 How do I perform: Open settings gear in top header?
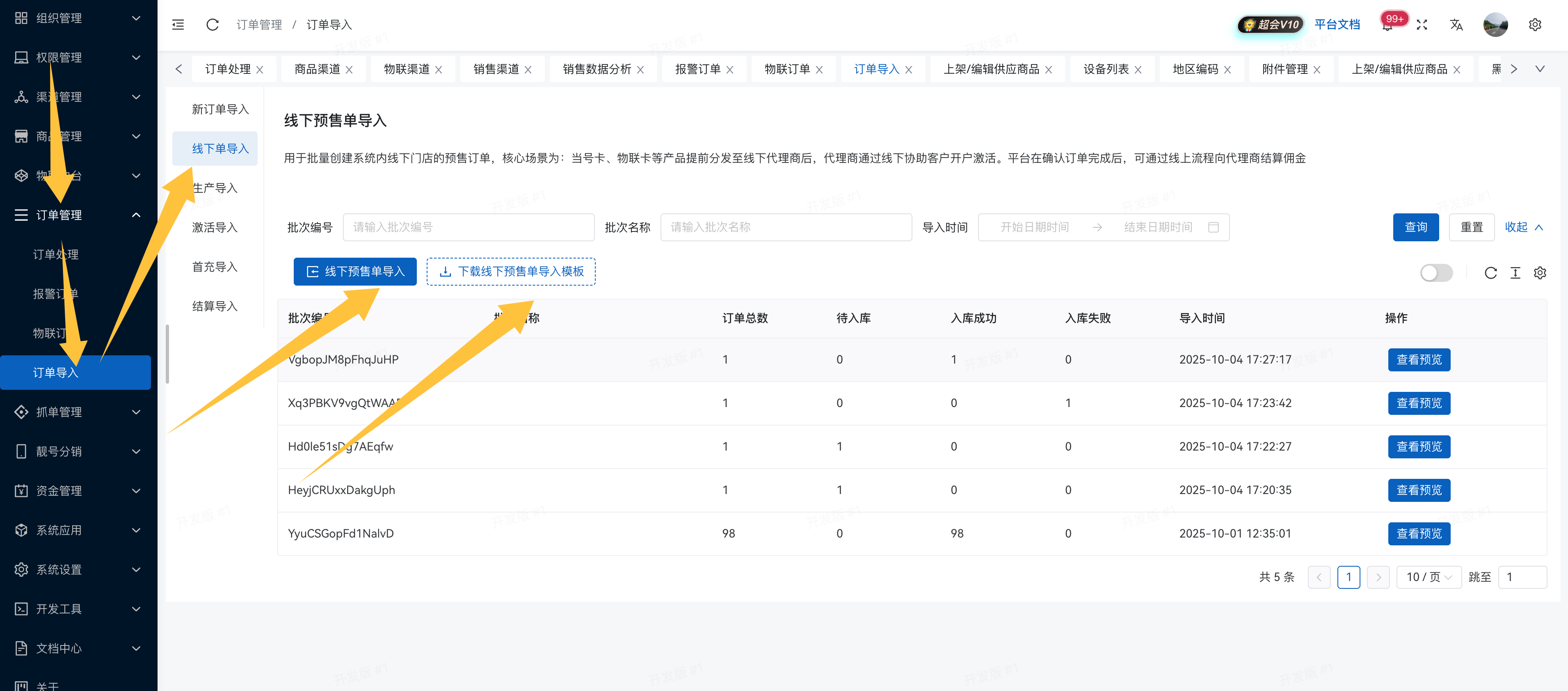point(1534,24)
